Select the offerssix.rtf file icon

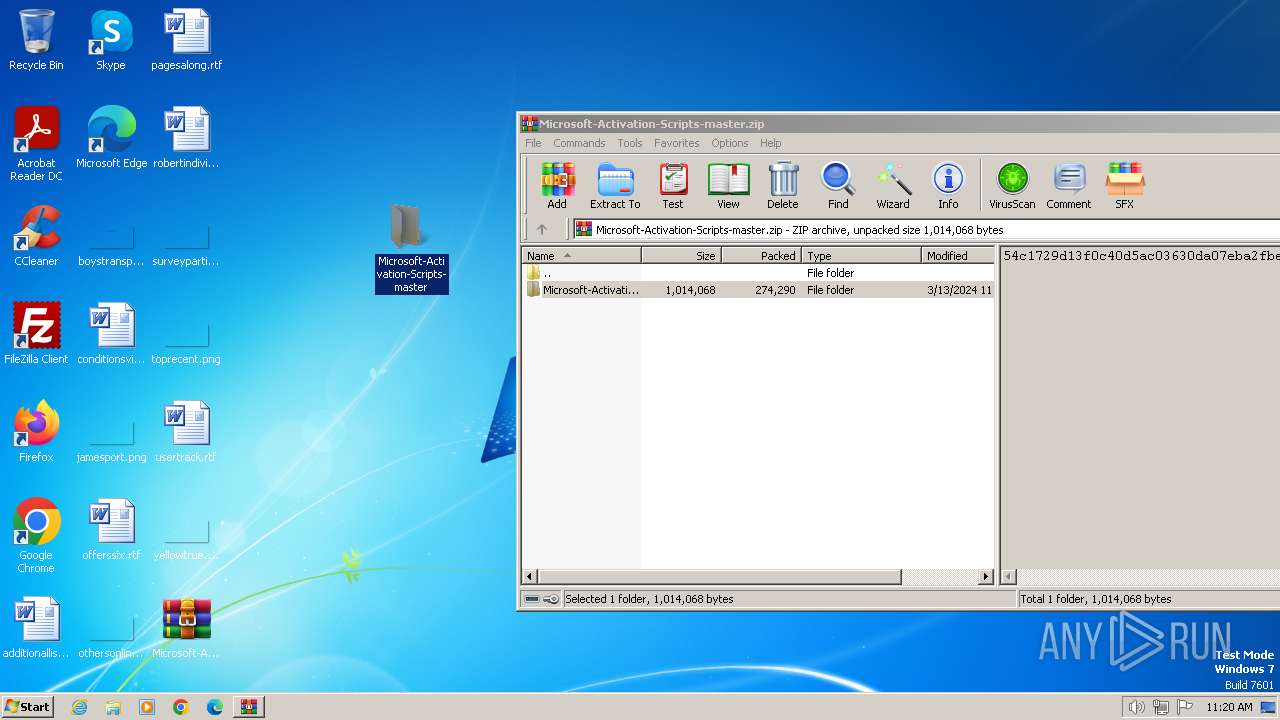[111, 530]
